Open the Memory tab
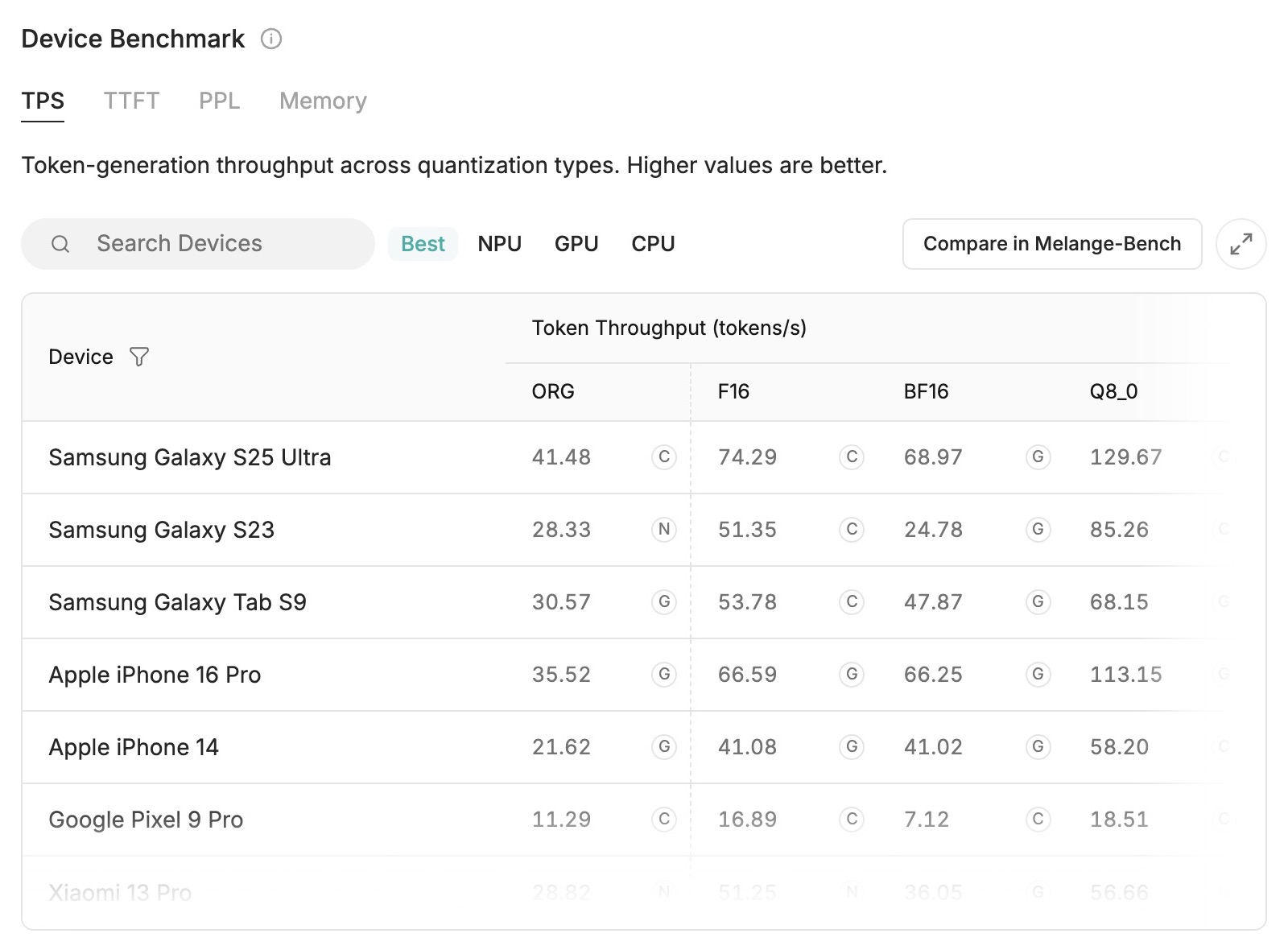 coord(323,101)
